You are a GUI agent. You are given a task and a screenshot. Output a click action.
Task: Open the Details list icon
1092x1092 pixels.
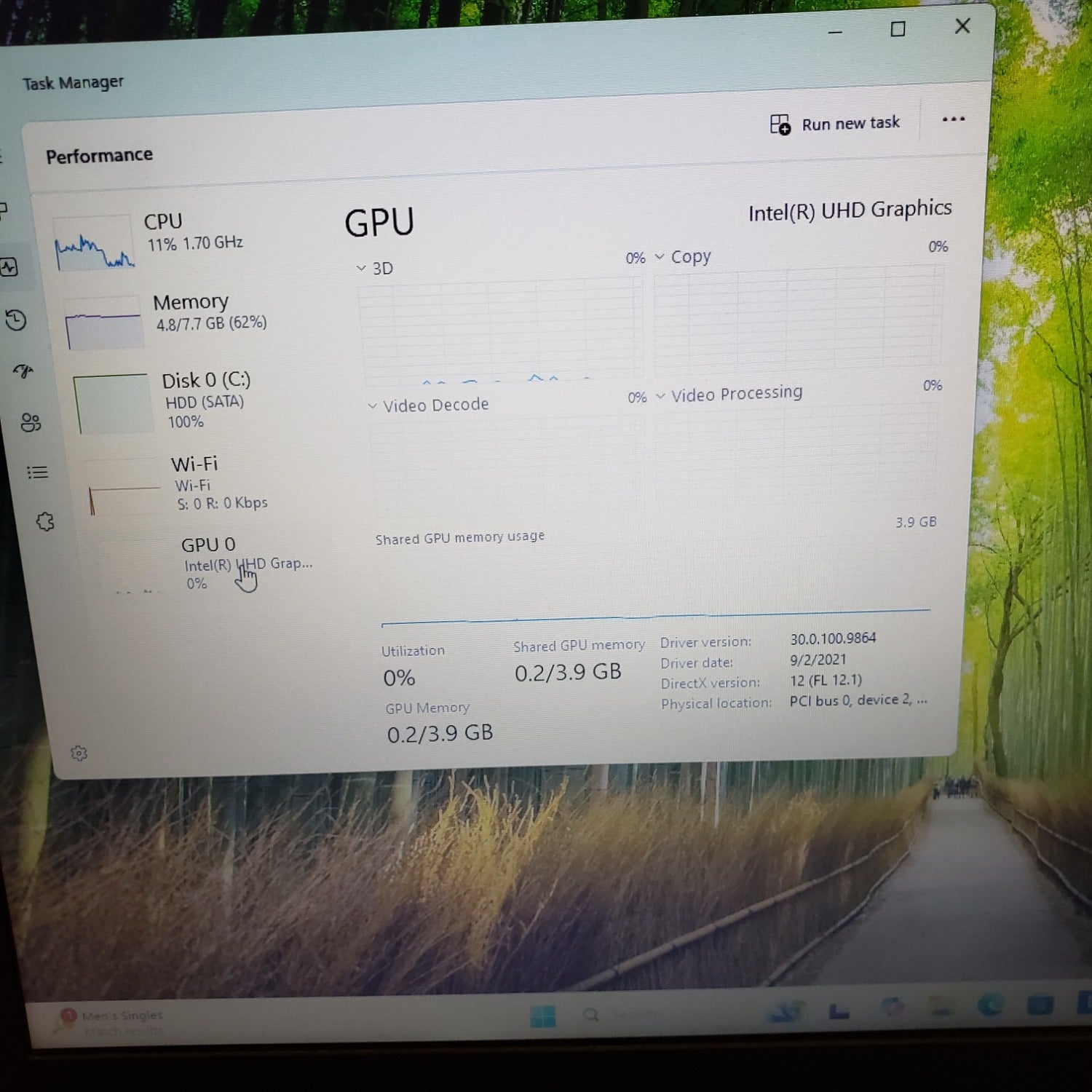[38, 472]
